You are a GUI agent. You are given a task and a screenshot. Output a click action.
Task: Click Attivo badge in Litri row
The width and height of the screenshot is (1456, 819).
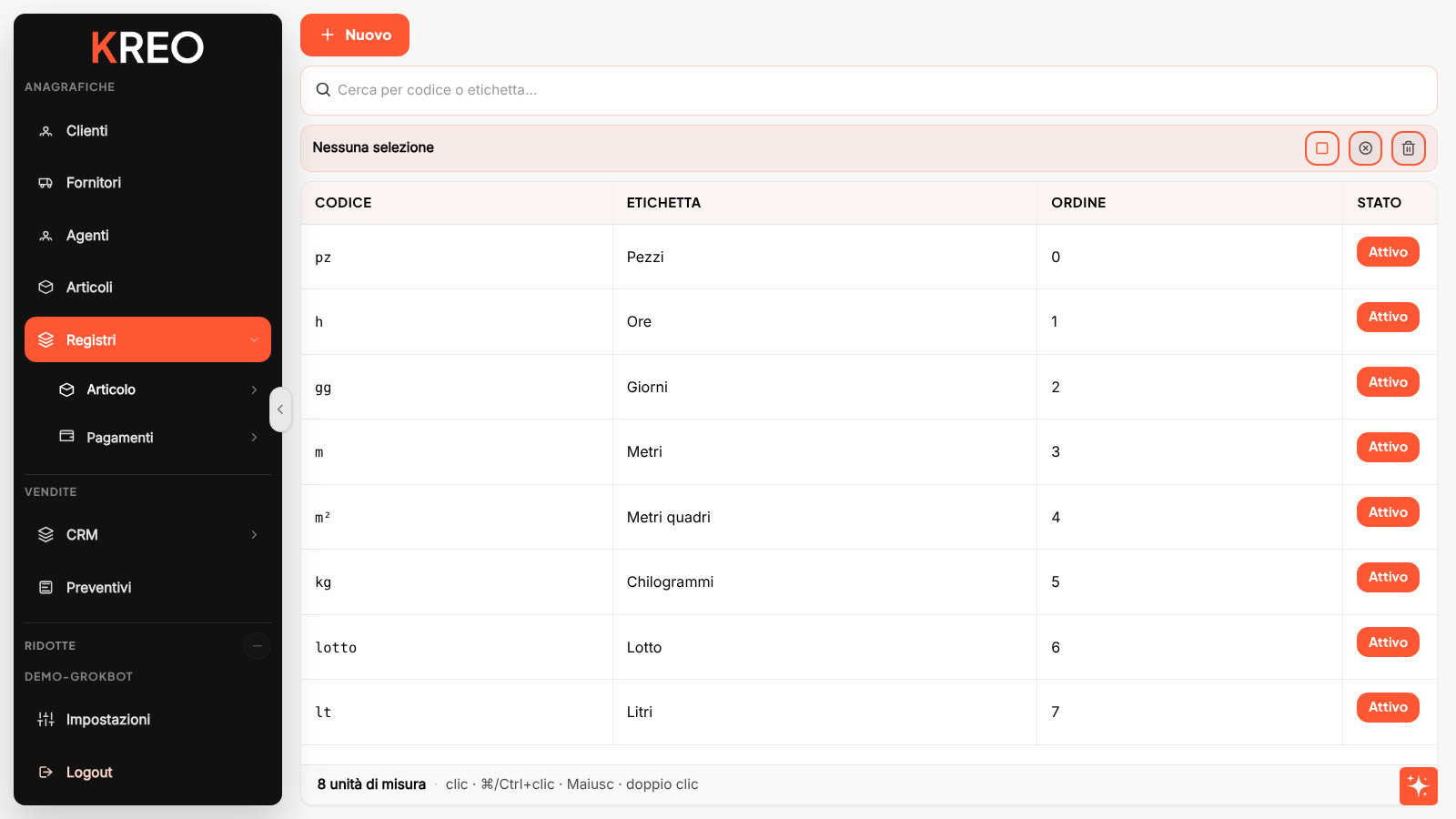[1388, 707]
